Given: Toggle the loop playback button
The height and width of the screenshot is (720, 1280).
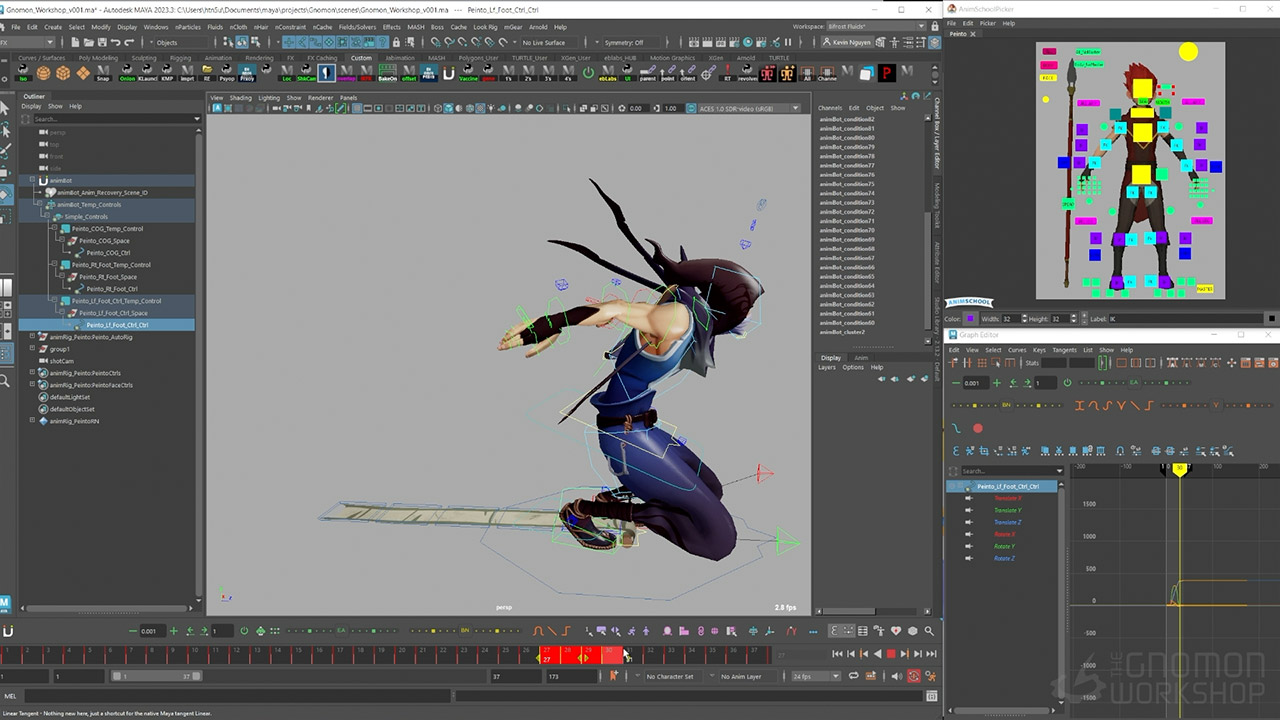Looking at the screenshot, I should point(853,676).
